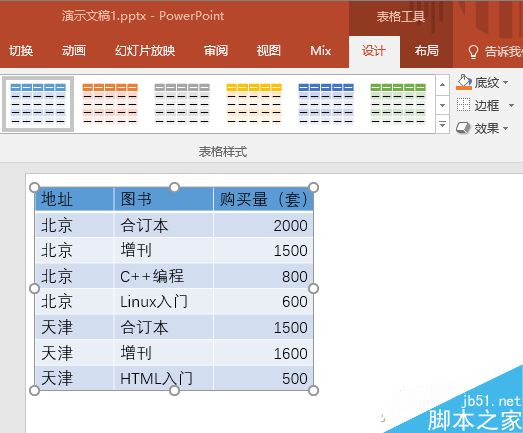Expand the table styles gallery More button

tap(442, 125)
